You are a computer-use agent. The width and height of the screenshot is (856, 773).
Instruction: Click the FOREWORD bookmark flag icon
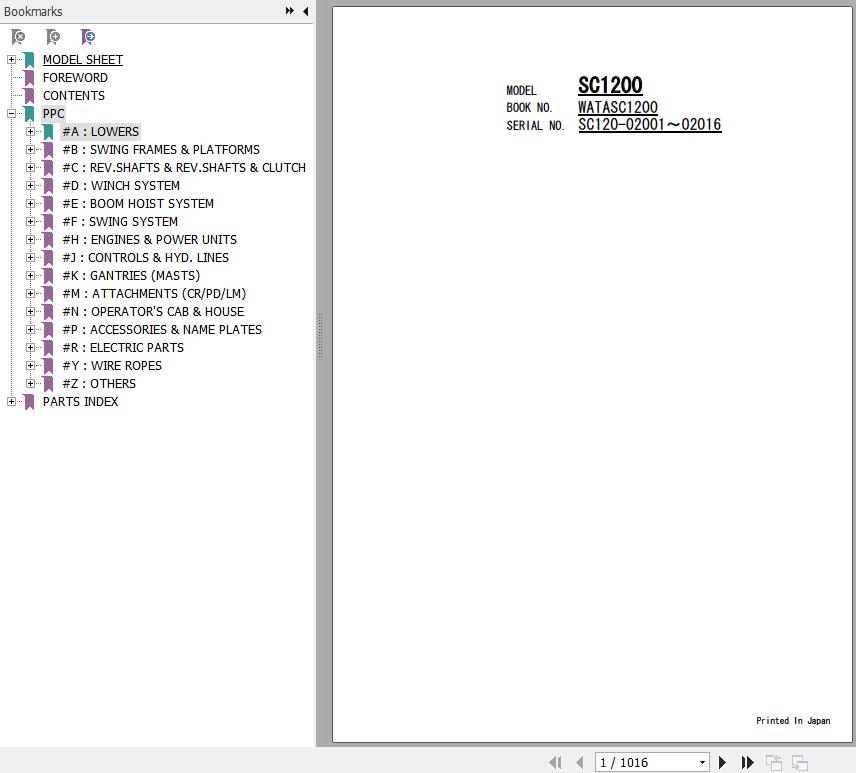[29, 78]
